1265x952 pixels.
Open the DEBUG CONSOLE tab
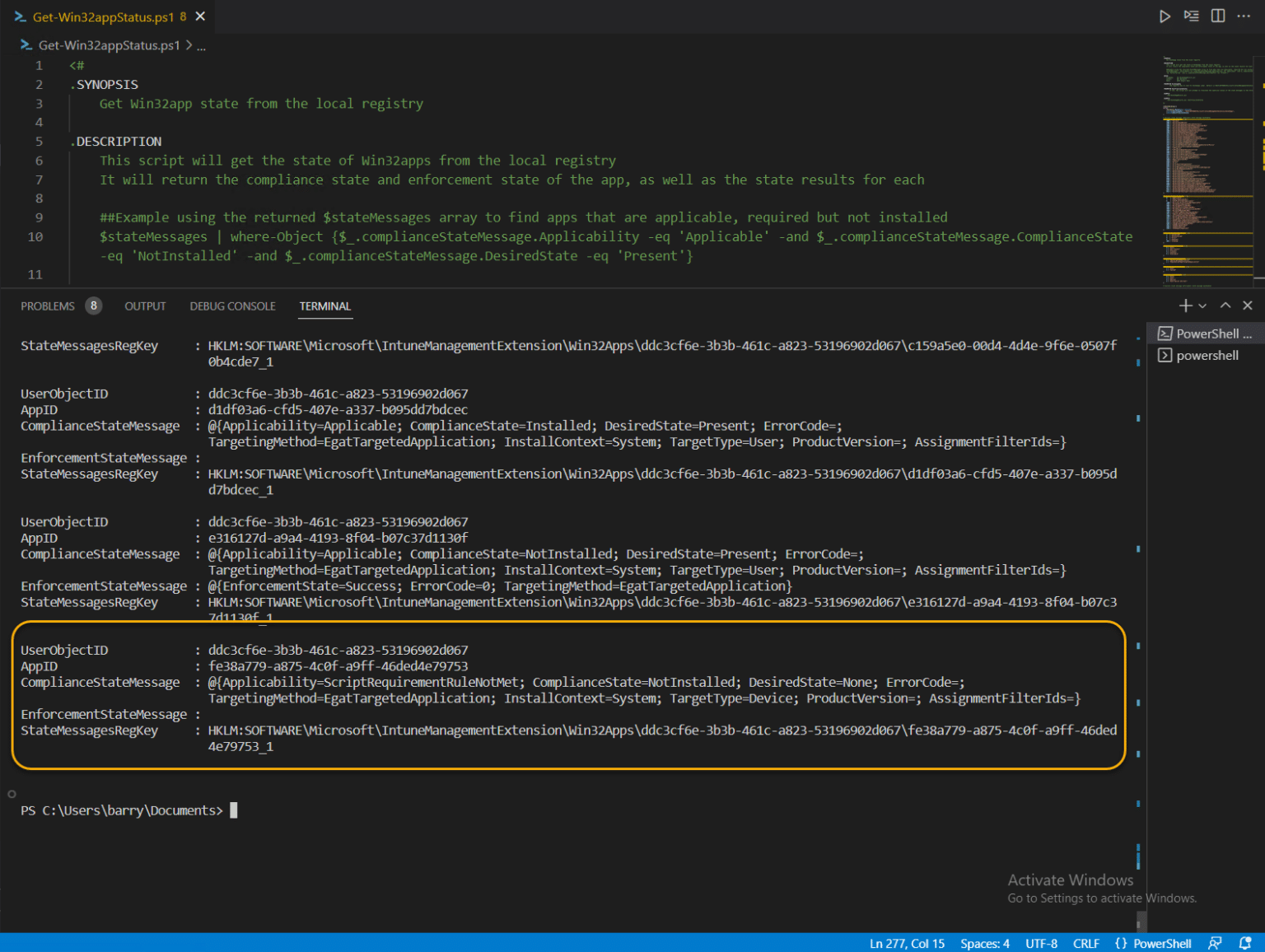pos(232,306)
